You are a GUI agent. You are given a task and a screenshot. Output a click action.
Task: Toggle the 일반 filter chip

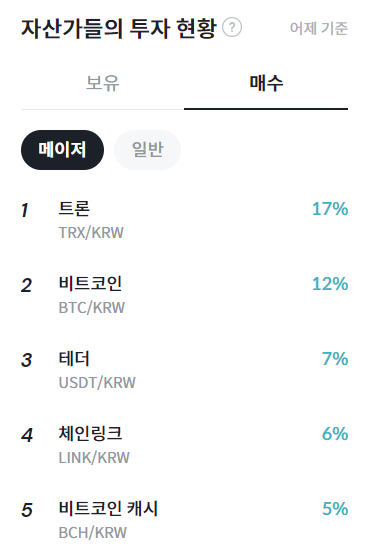[x=147, y=150]
